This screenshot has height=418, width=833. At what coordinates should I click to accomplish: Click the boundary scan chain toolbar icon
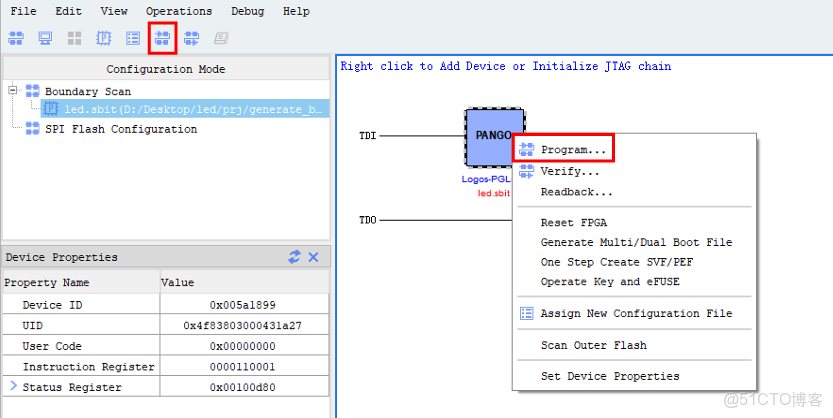(16, 38)
